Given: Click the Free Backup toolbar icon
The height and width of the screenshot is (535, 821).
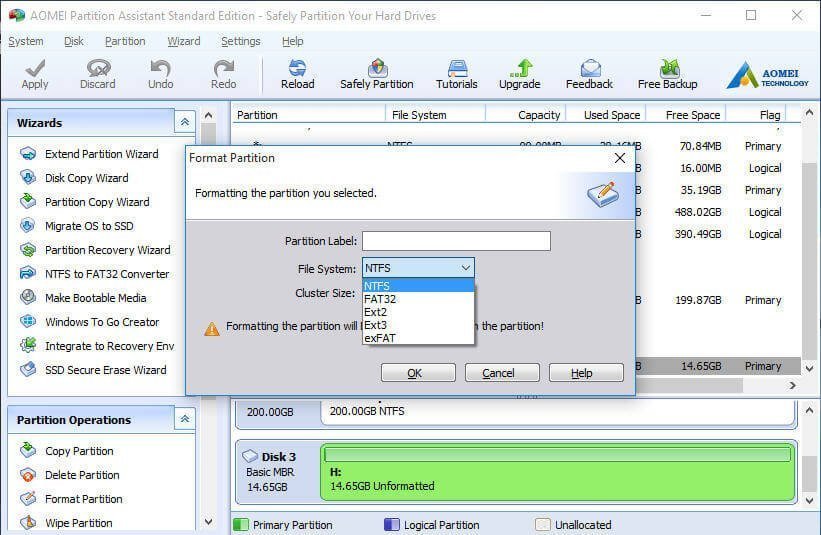Looking at the screenshot, I should click(668, 74).
